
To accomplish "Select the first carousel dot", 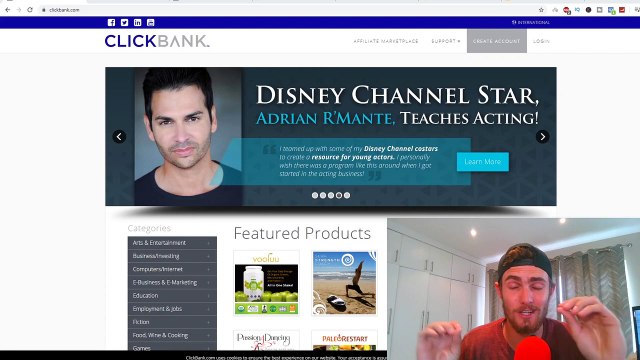I will tap(315, 195).
